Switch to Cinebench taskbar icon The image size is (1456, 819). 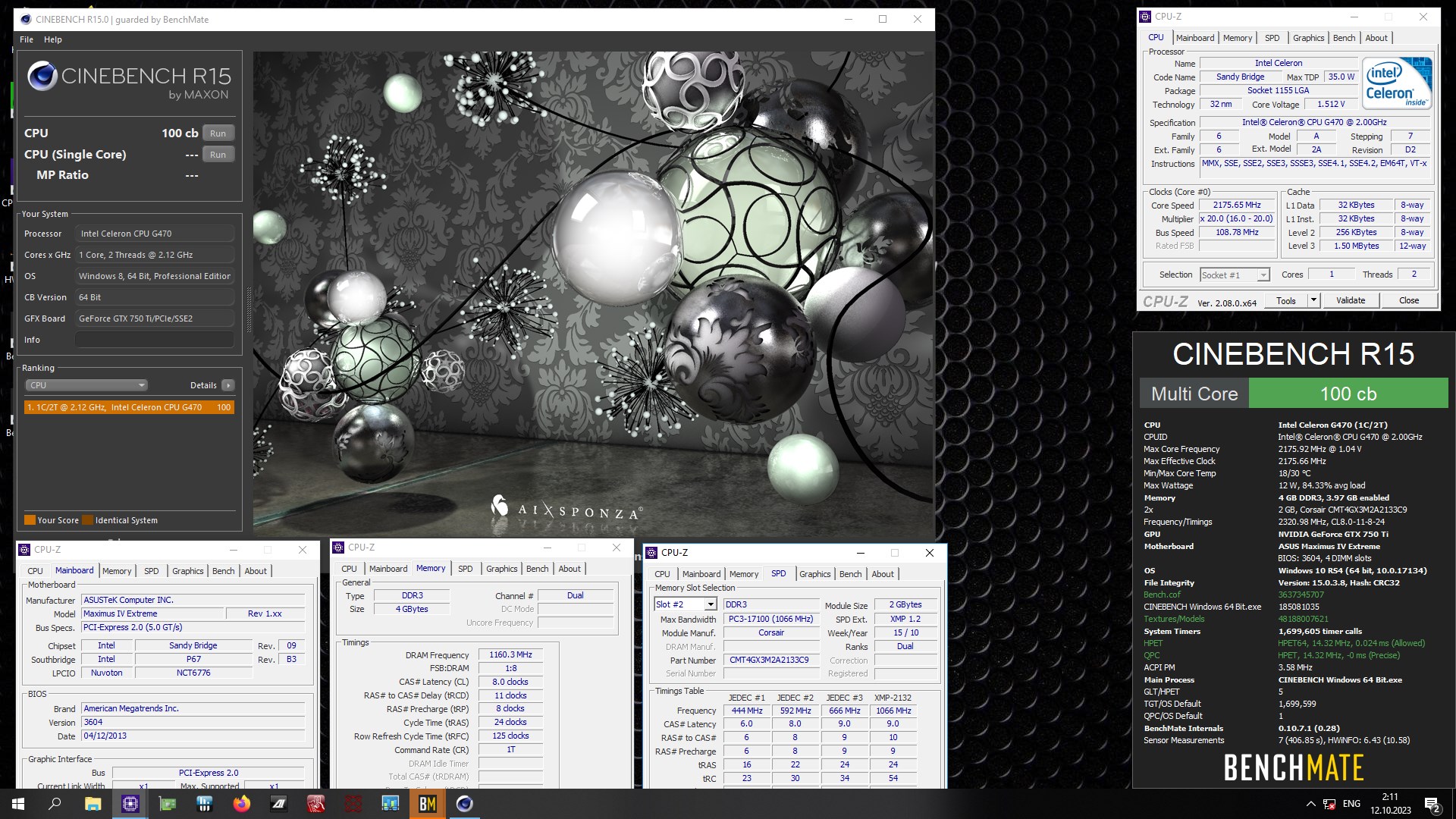(x=464, y=804)
